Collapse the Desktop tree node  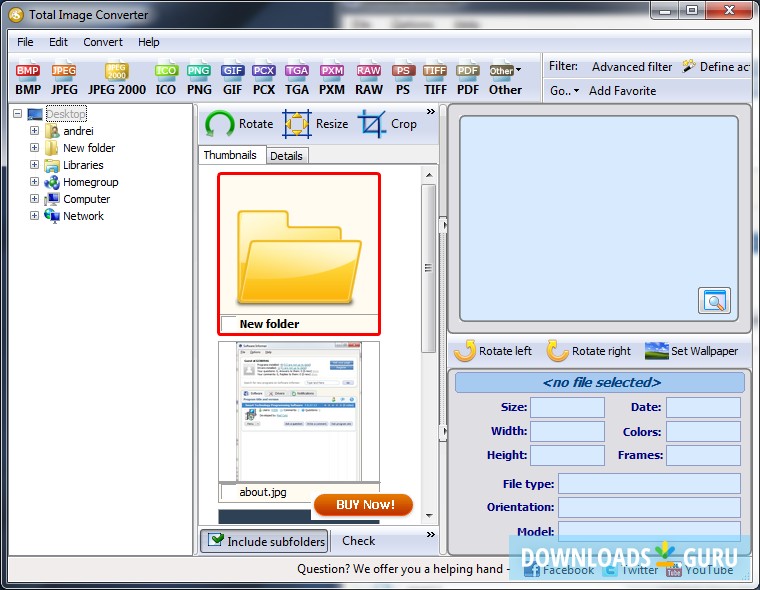click(17, 114)
